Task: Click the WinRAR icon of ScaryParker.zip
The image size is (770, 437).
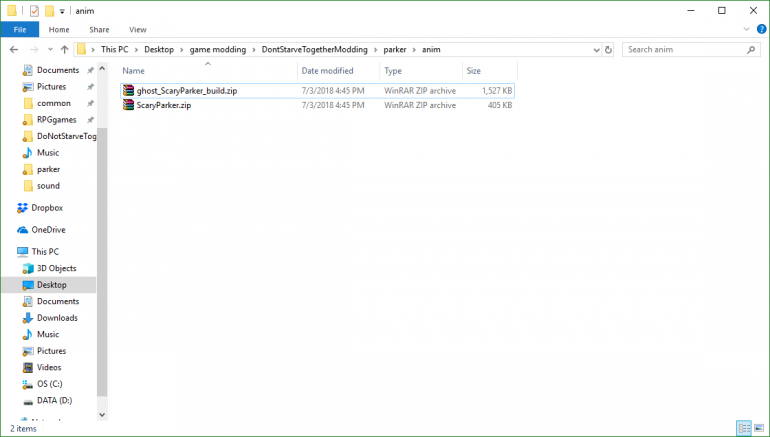Action: [x=128, y=105]
